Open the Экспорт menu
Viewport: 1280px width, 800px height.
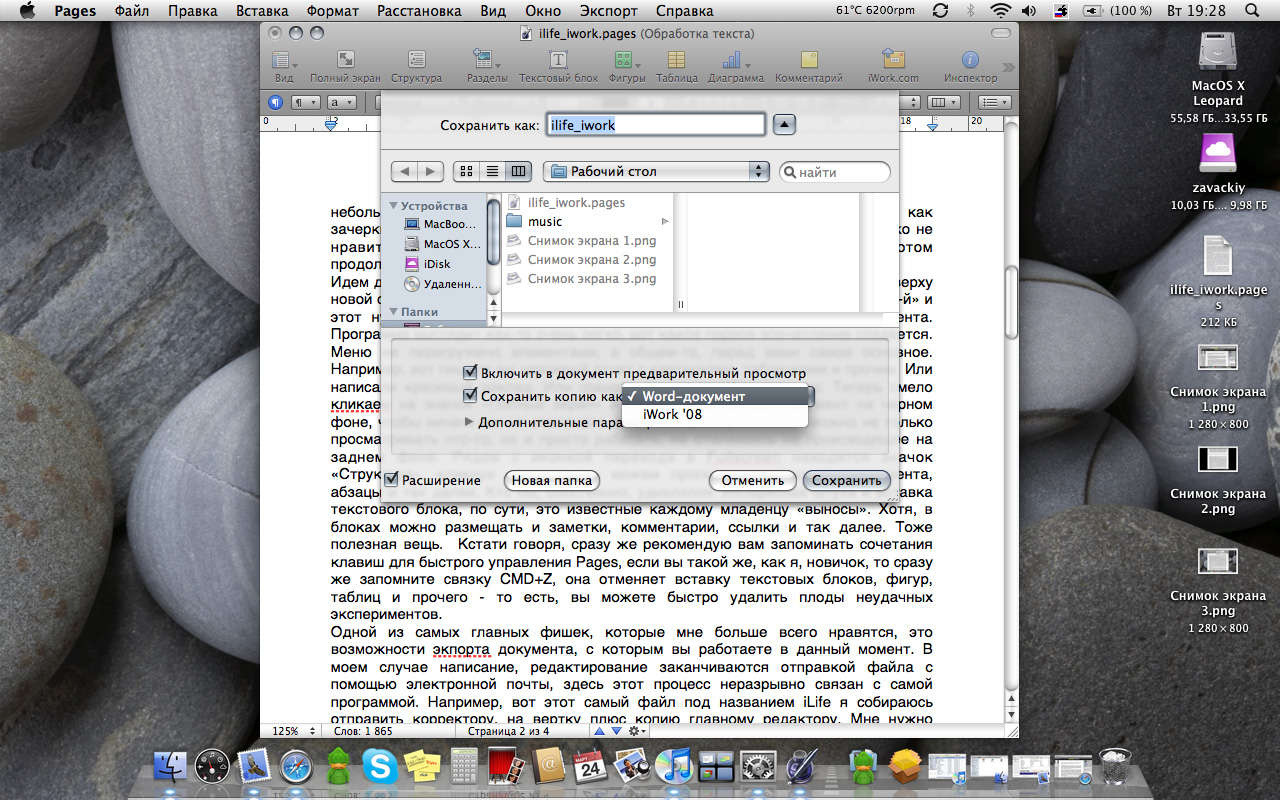tap(609, 11)
